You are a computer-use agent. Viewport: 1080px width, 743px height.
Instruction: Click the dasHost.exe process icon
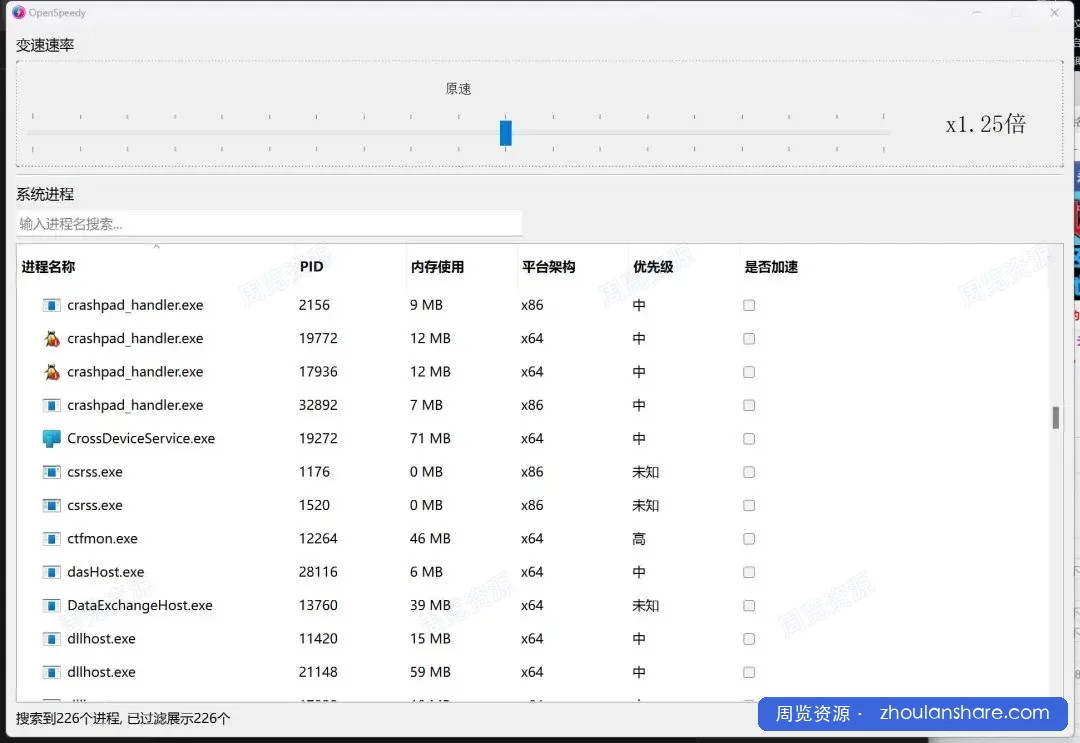point(52,572)
